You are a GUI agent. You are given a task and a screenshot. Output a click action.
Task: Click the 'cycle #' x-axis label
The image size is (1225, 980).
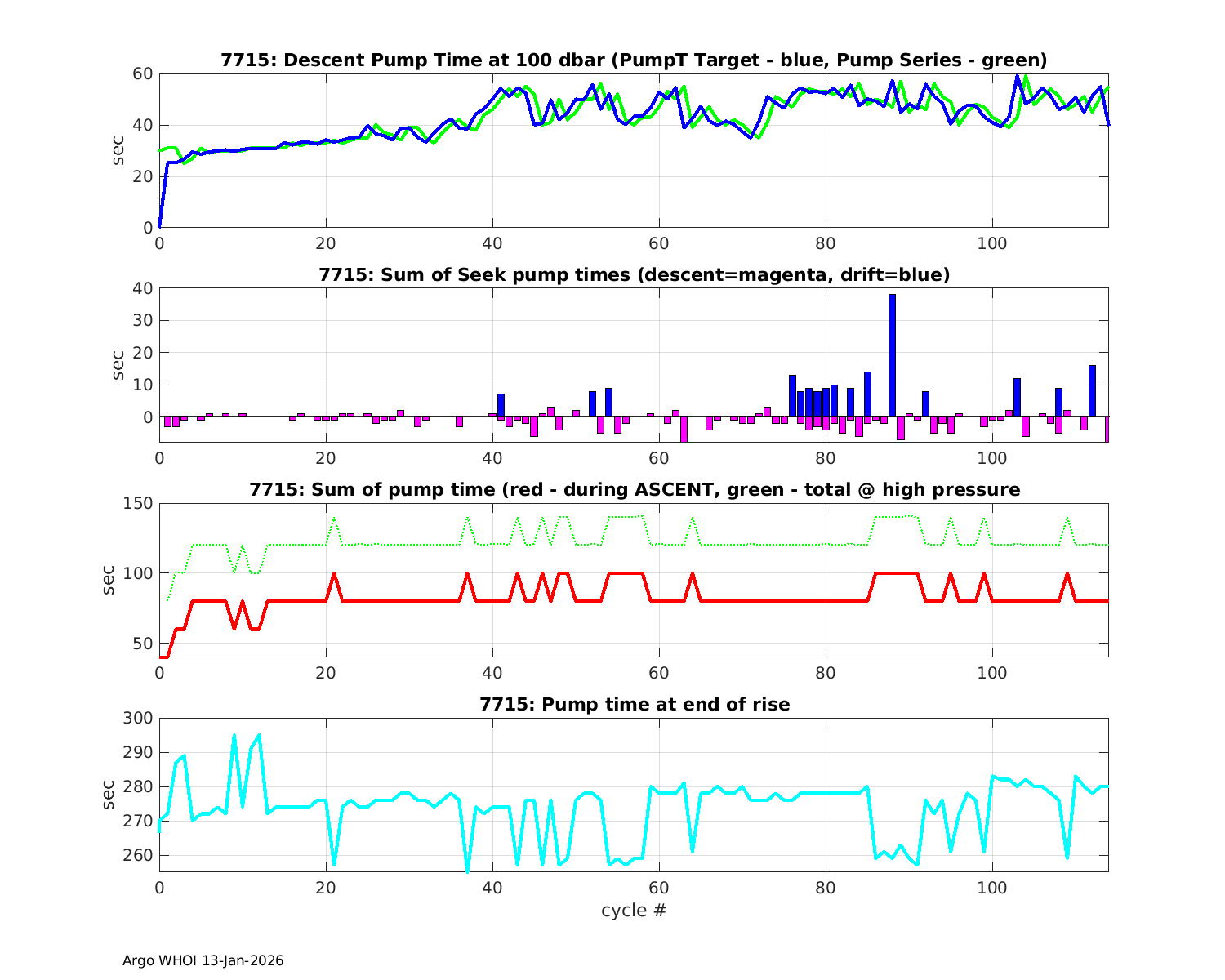634,911
